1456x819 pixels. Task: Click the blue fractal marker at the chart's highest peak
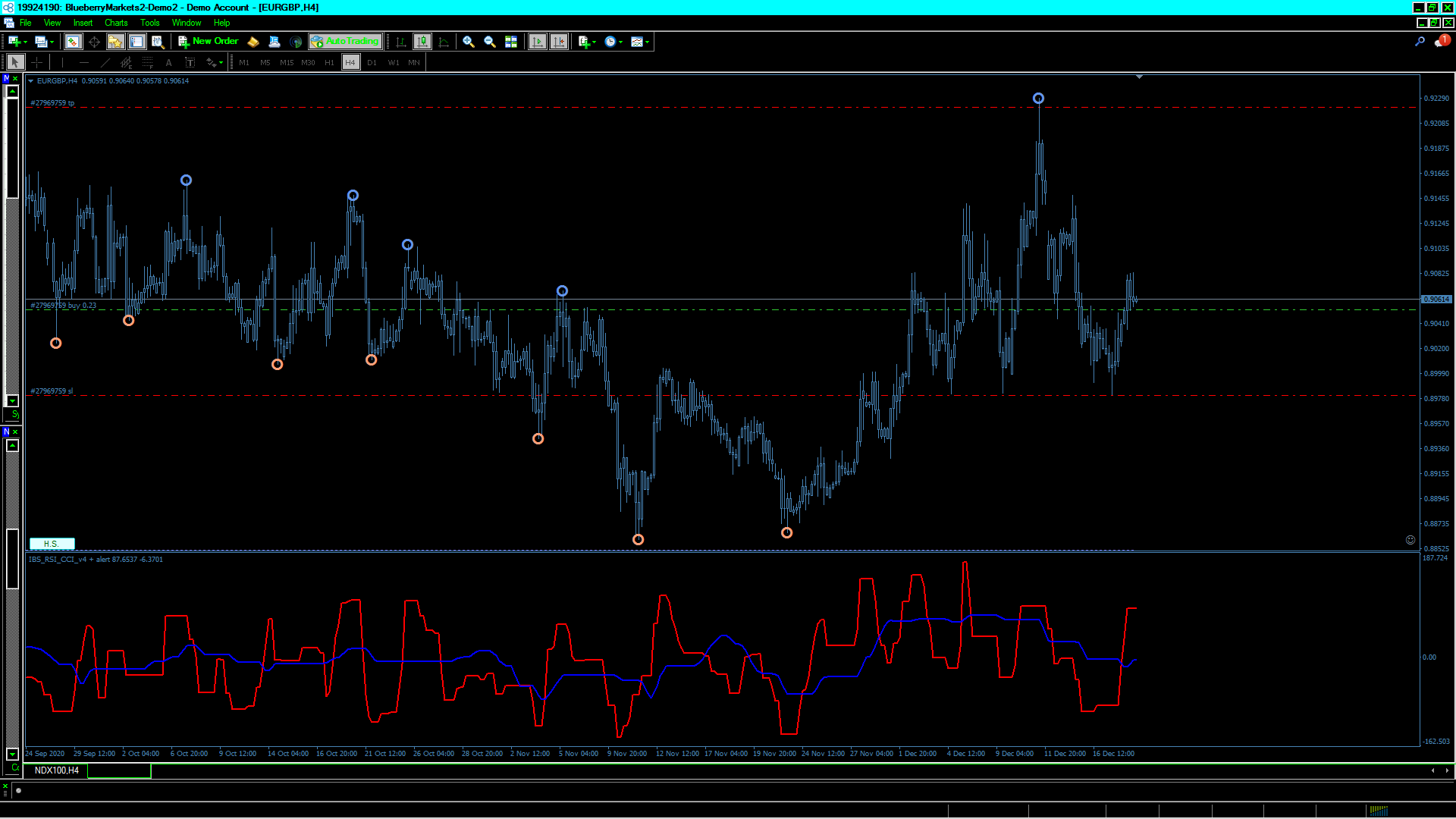point(1038,99)
